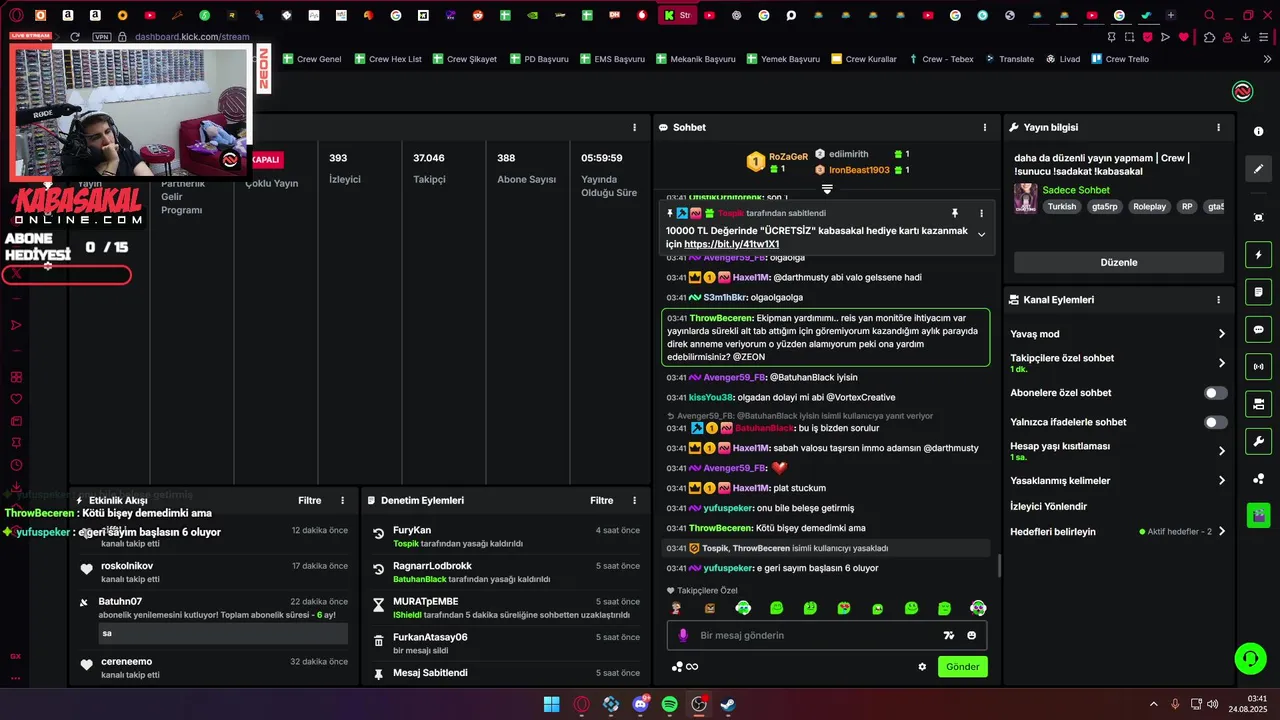The height and width of the screenshot is (720, 1280).
Task: Click the profile avatar icon at top right
Action: (x=1242, y=92)
